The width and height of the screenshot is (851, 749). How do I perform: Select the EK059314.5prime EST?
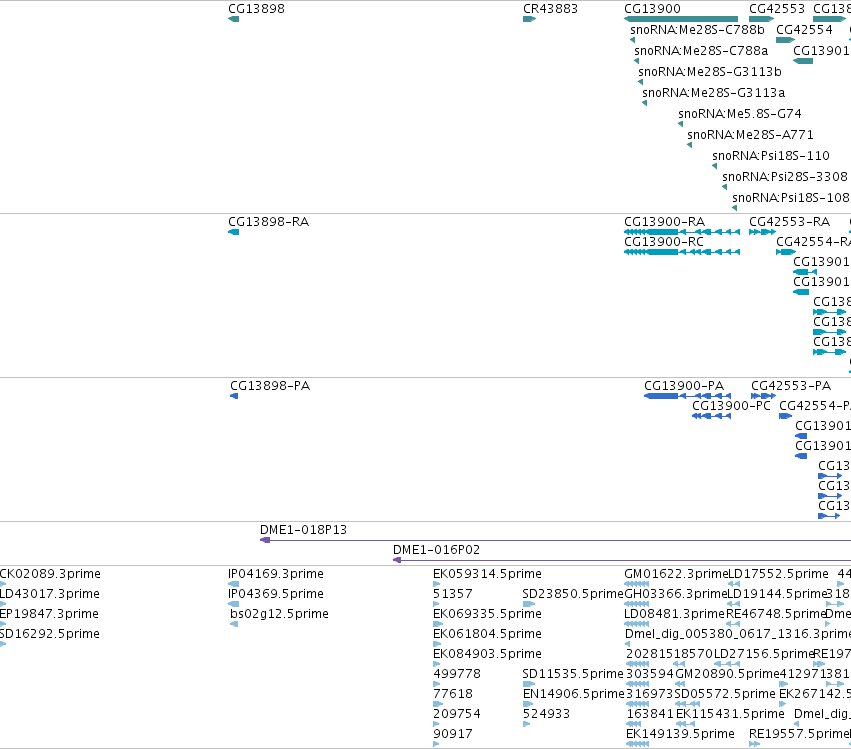[x=487, y=574]
